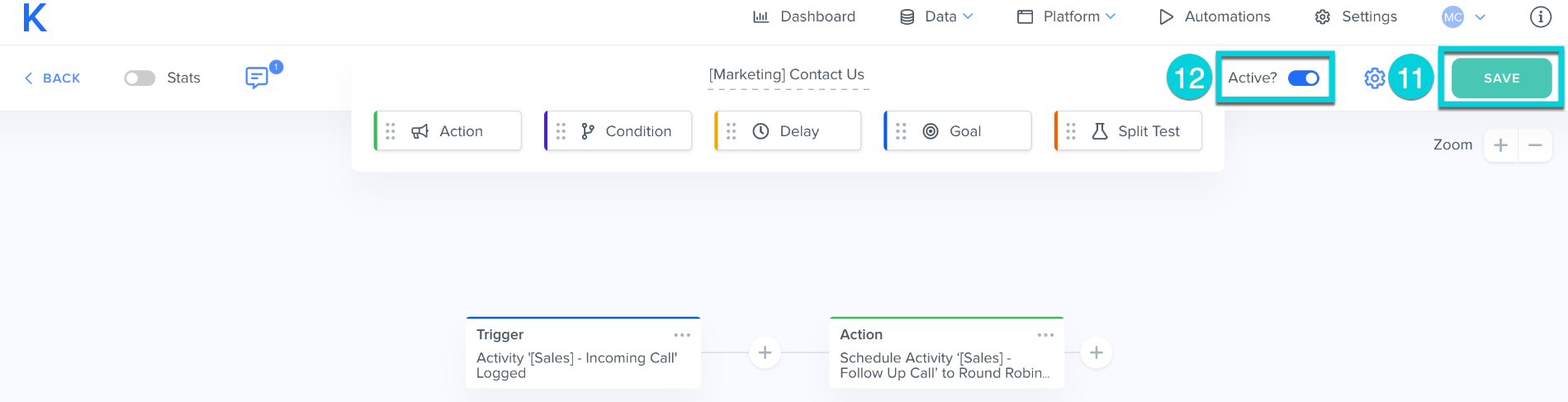Click the comments icon with notification badge
1568x402 pixels.
tap(257, 78)
